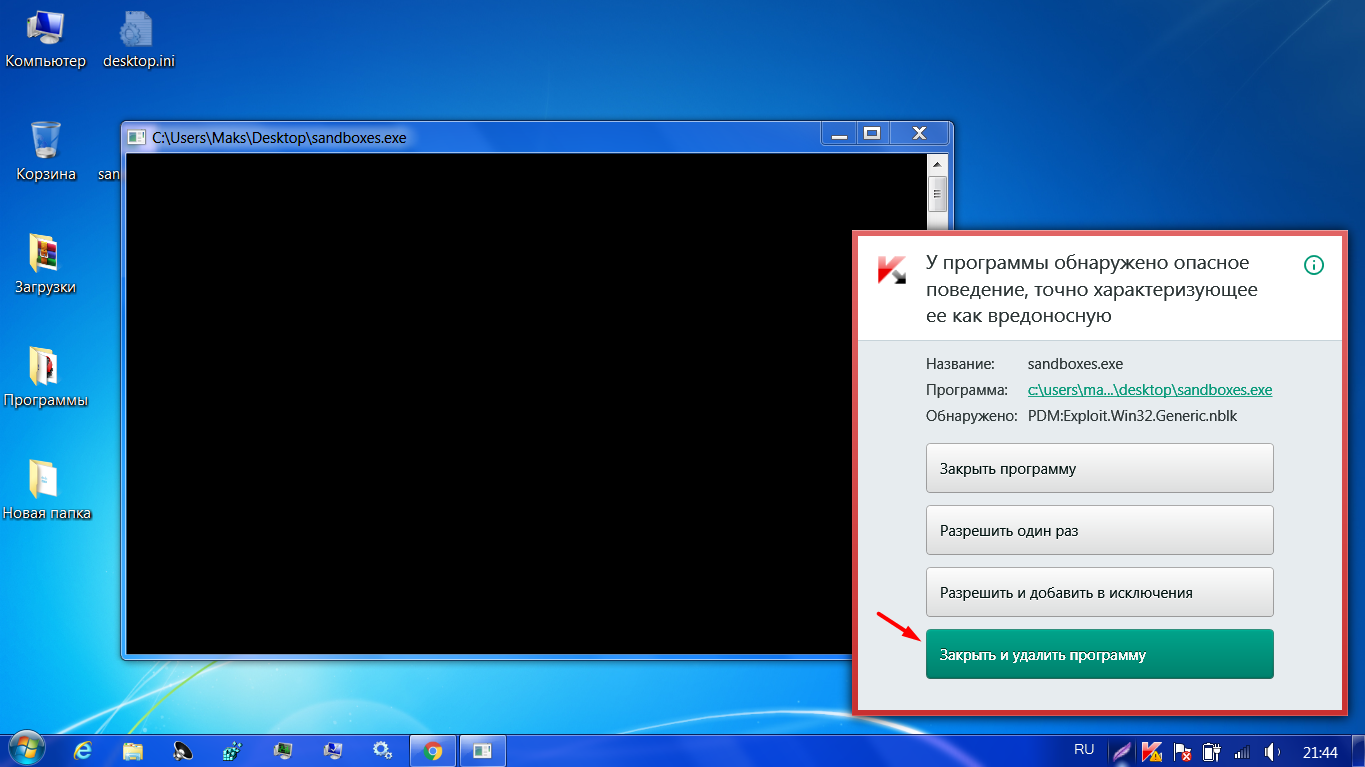Choose Разрешить один раз
Viewport: 1365px width, 767px height.
pos(1100,530)
